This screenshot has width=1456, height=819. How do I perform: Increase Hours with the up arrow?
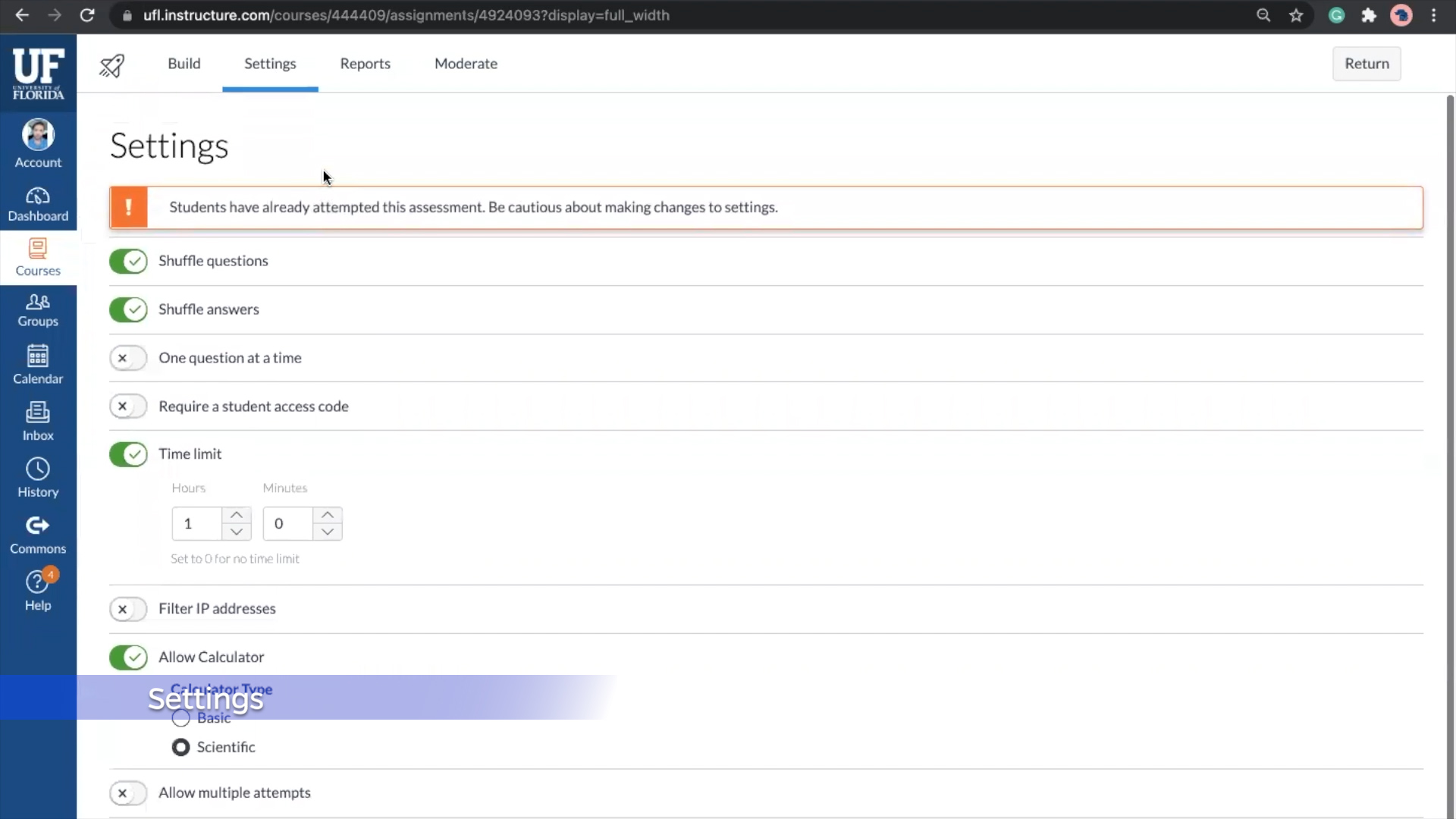[x=237, y=515]
